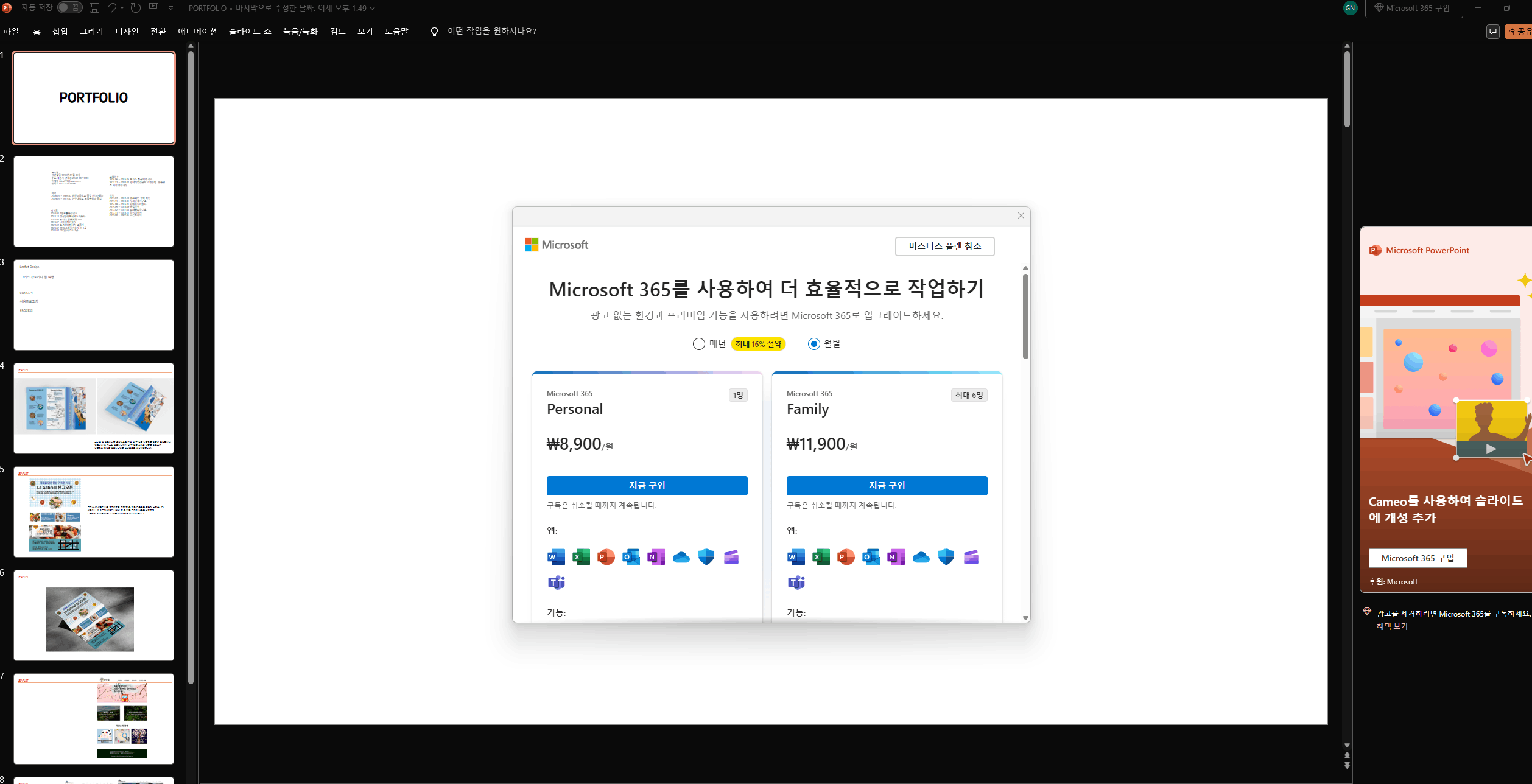Click the PowerPoint app logo in title bar
The image size is (1532, 784).
coord(7,8)
